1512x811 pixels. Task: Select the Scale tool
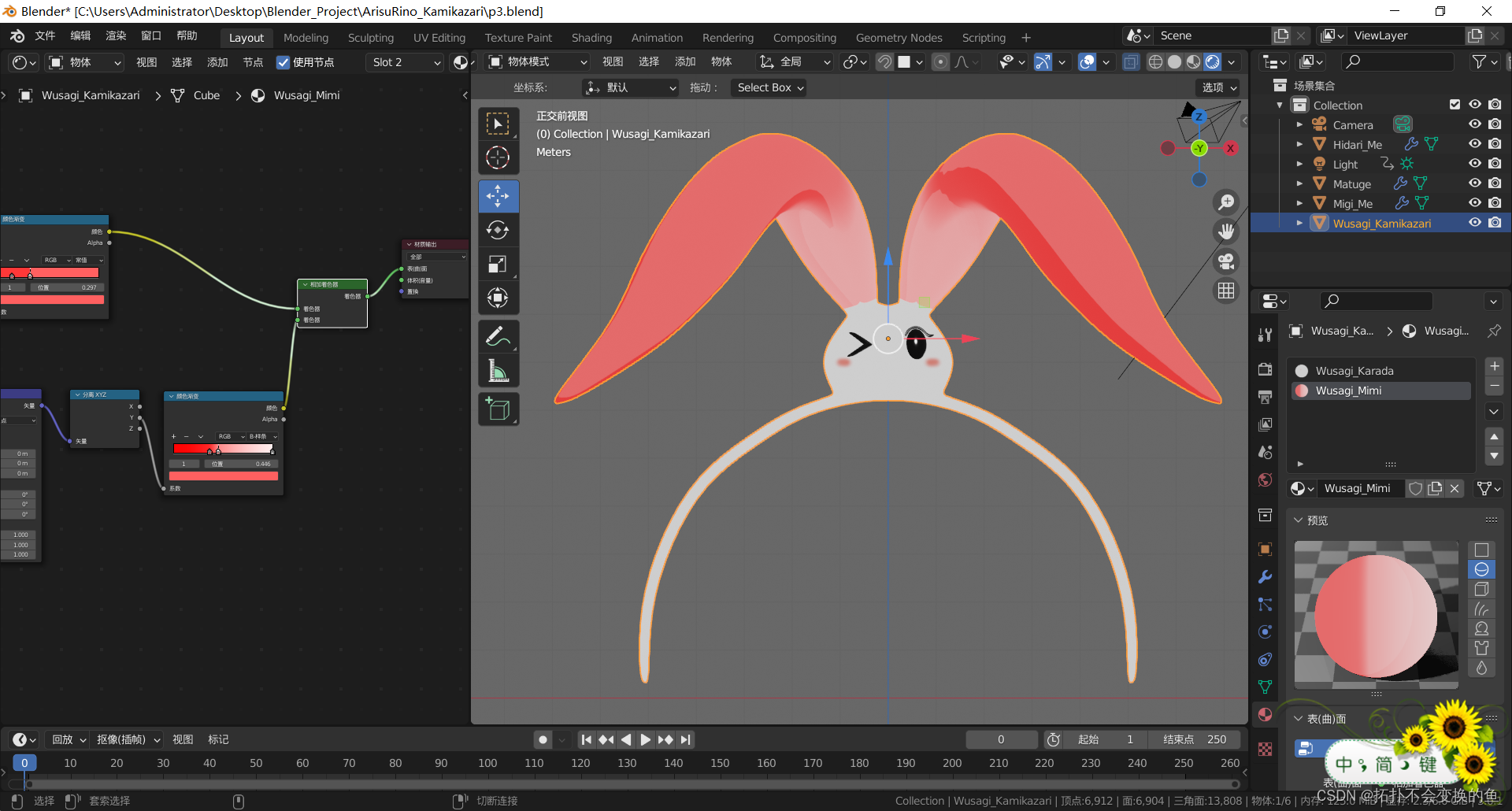498,265
